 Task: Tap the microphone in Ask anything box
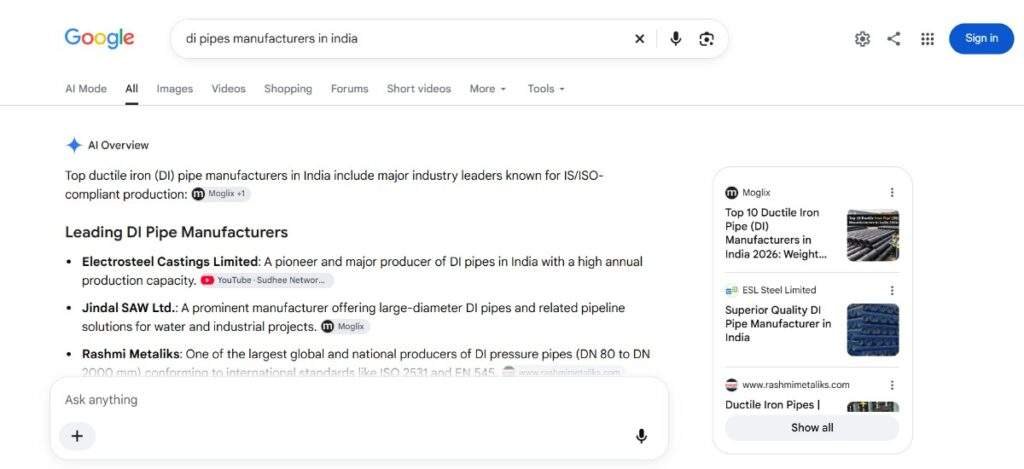coord(641,436)
